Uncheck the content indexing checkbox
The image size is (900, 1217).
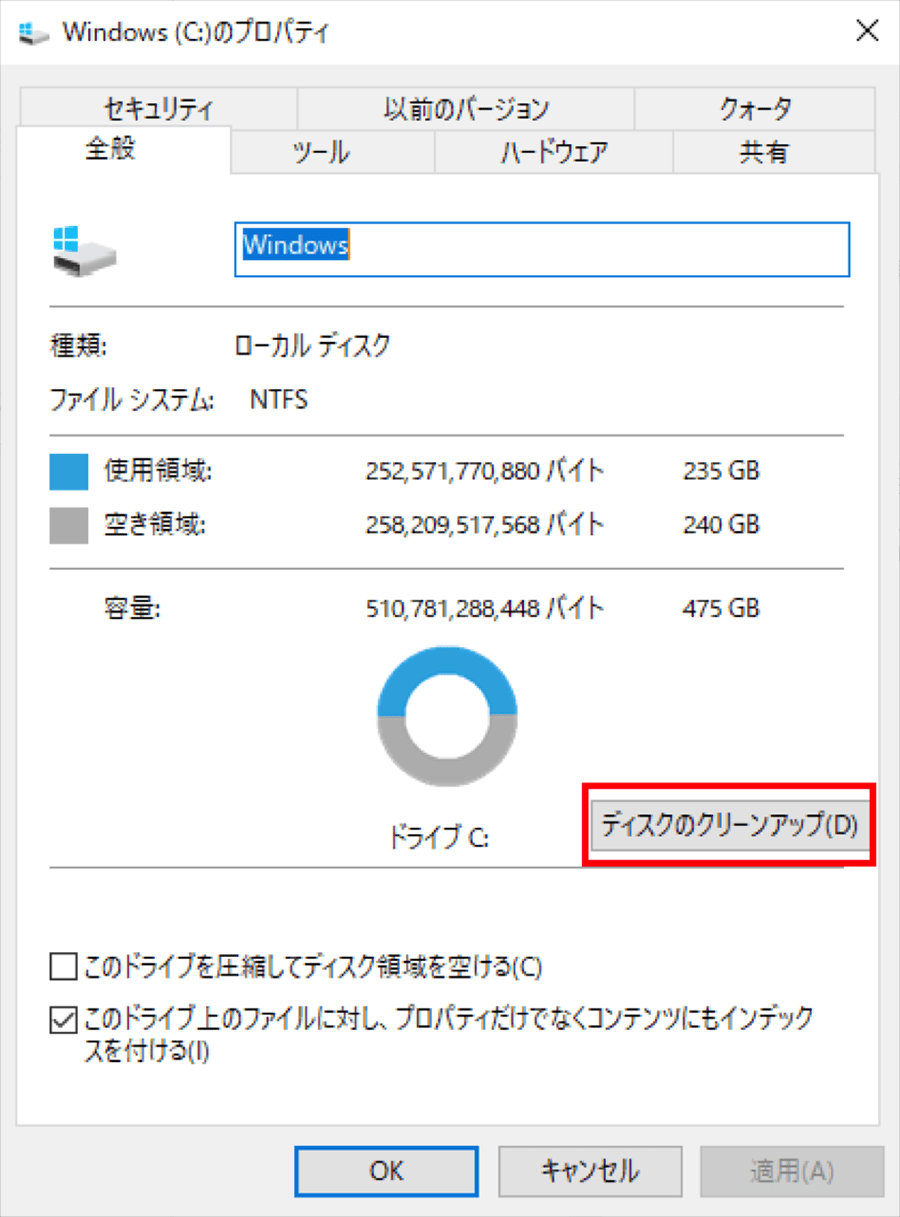(x=63, y=1019)
